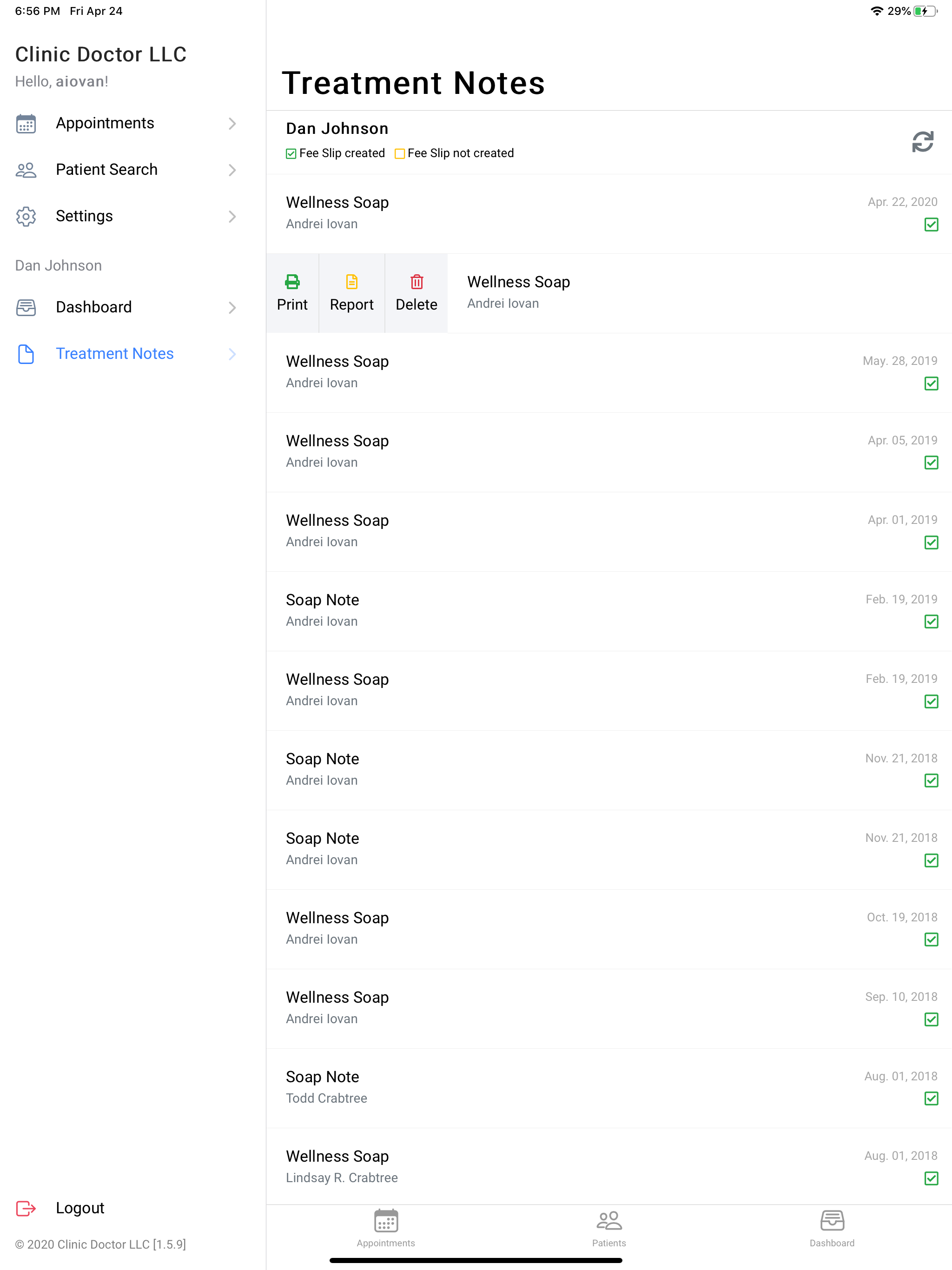The width and height of the screenshot is (952, 1270).
Task: Tap the Logout exit icon
Action: click(26, 1208)
